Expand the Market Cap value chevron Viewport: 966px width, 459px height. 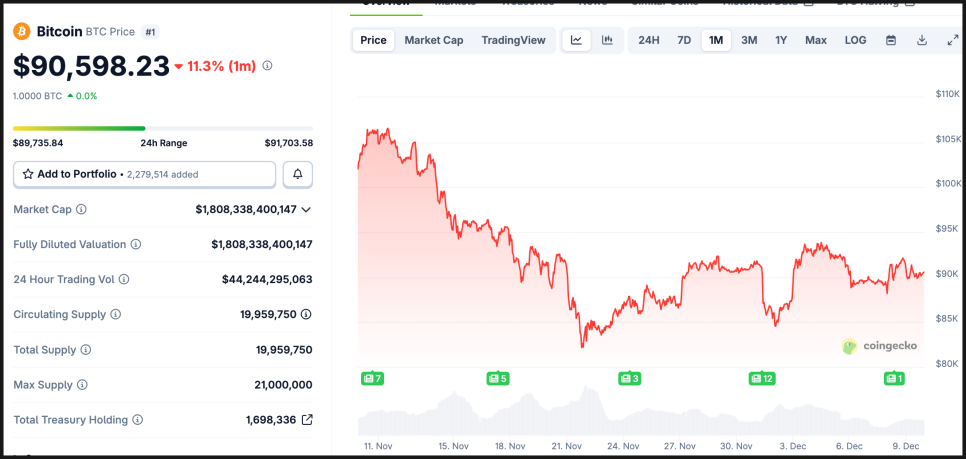306,210
